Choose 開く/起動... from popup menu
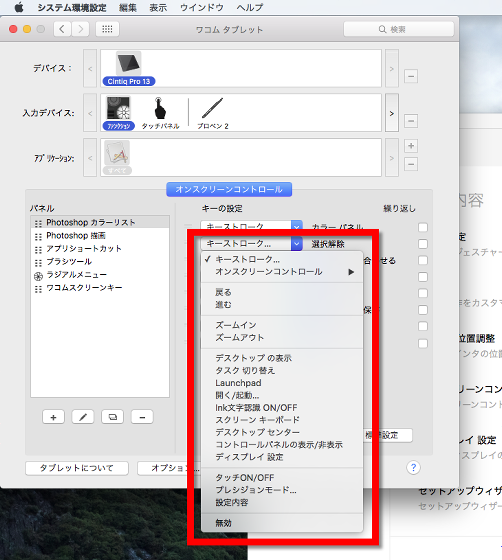The width and height of the screenshot is (502, 560). click(282, 395)
